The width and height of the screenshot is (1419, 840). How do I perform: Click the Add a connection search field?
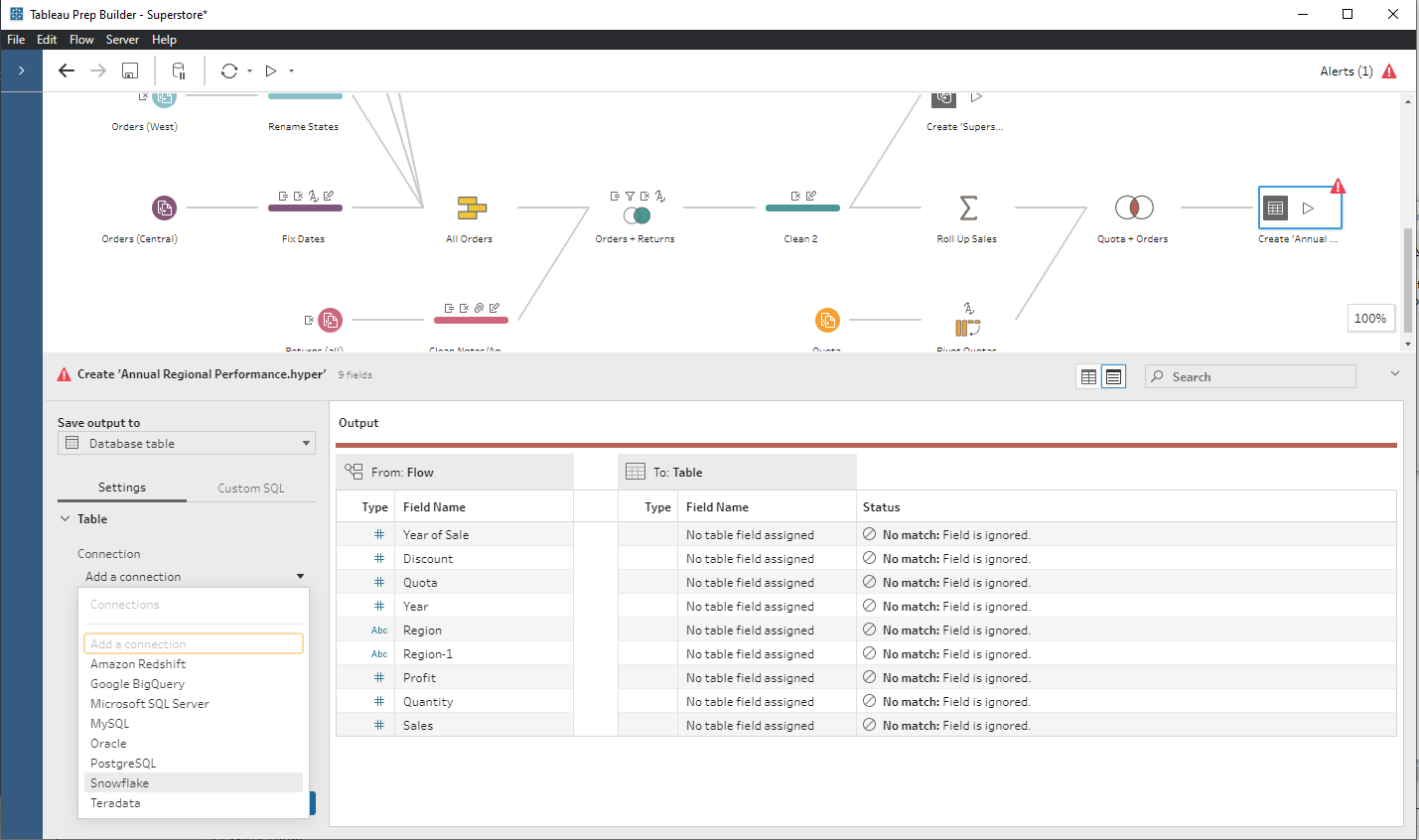click(194, 643)
